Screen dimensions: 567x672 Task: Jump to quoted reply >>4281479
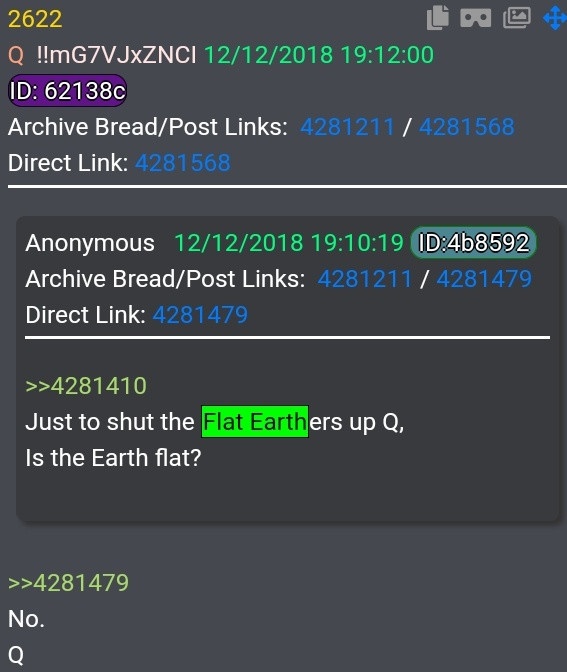[x=69, y=583]
